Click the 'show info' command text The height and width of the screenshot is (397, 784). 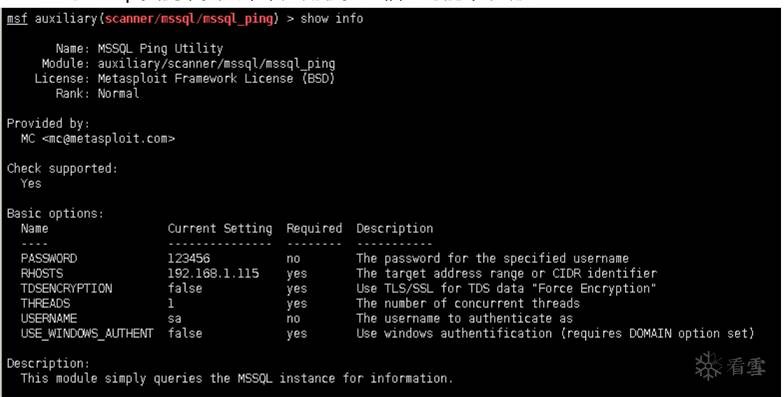click(332, 19)
